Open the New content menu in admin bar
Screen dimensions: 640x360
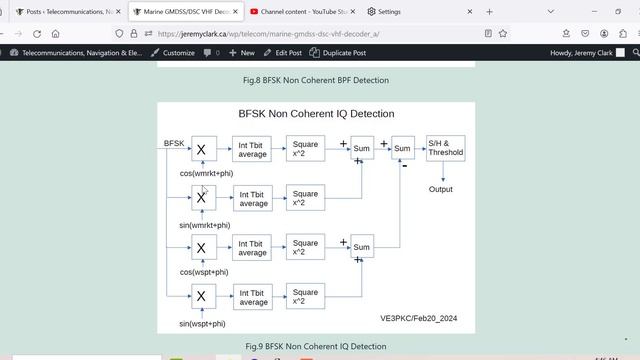pyautogui.click(x=242, y=53)
